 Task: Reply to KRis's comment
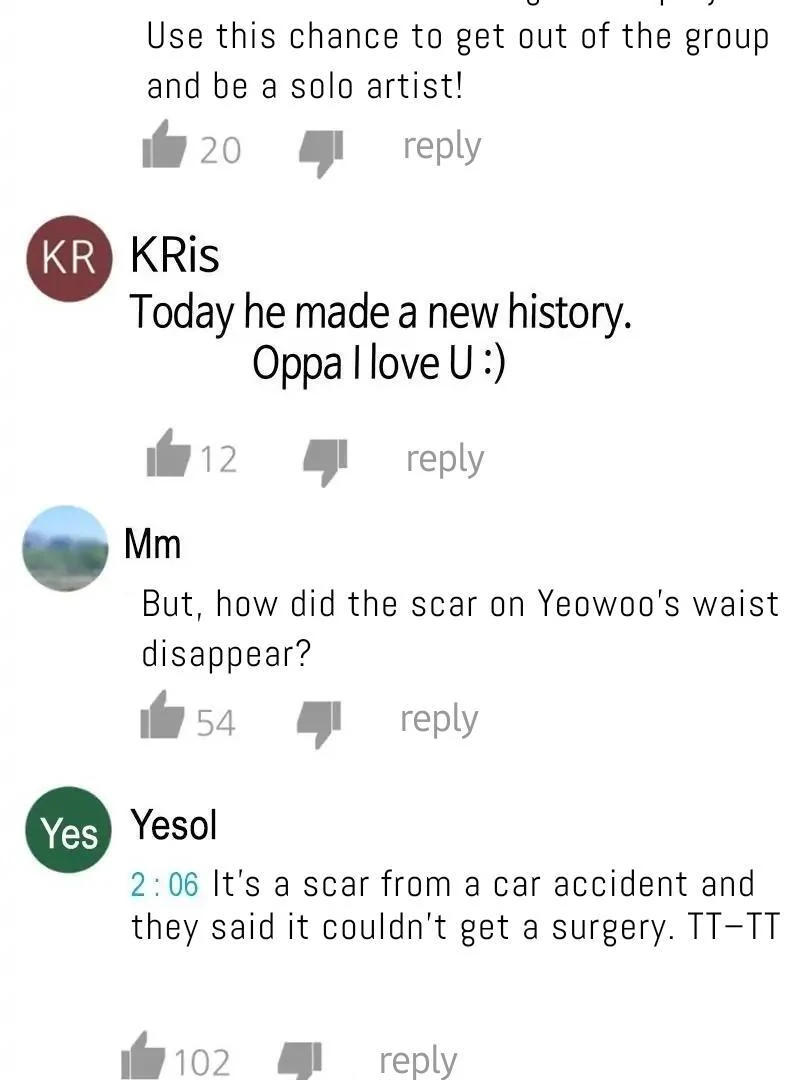click(x=444, y=459)
